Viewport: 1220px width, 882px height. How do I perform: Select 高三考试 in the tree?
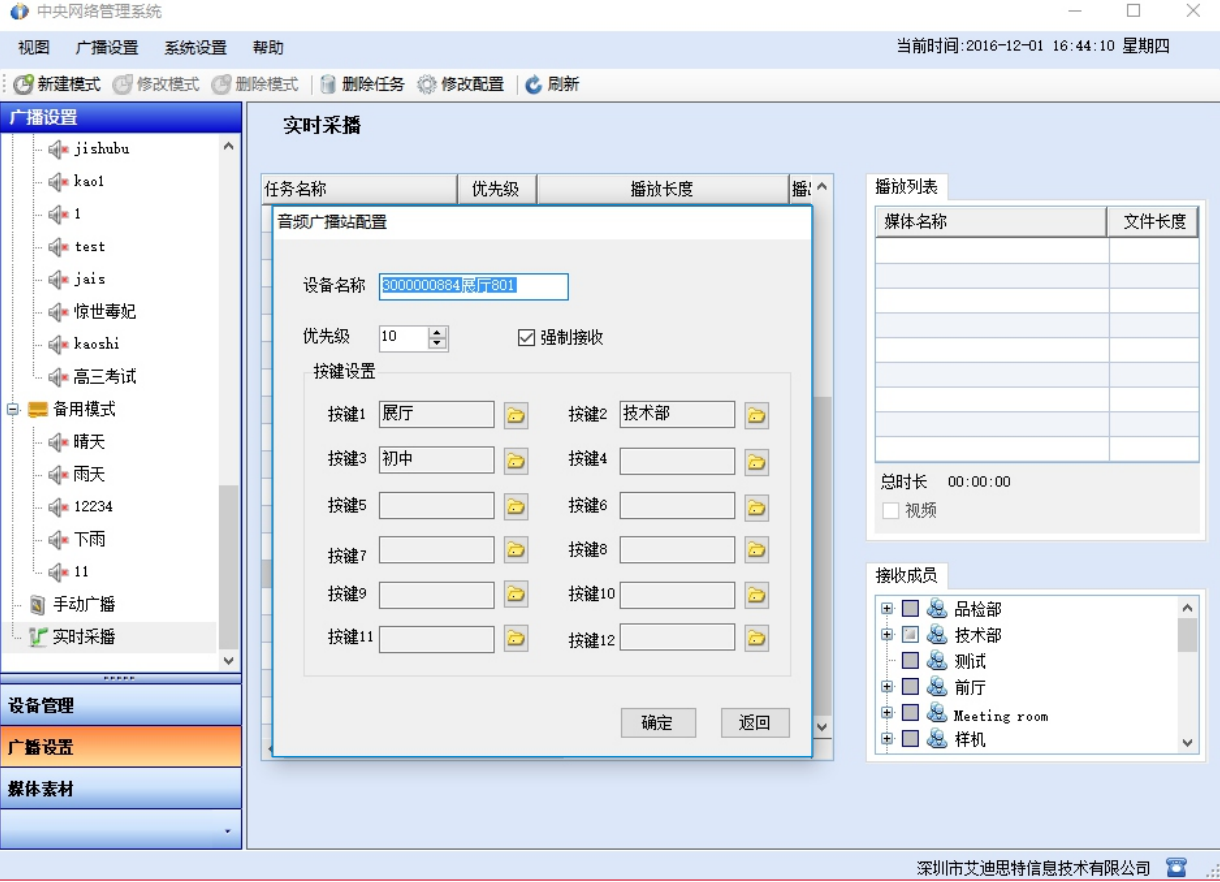point(104,377)
